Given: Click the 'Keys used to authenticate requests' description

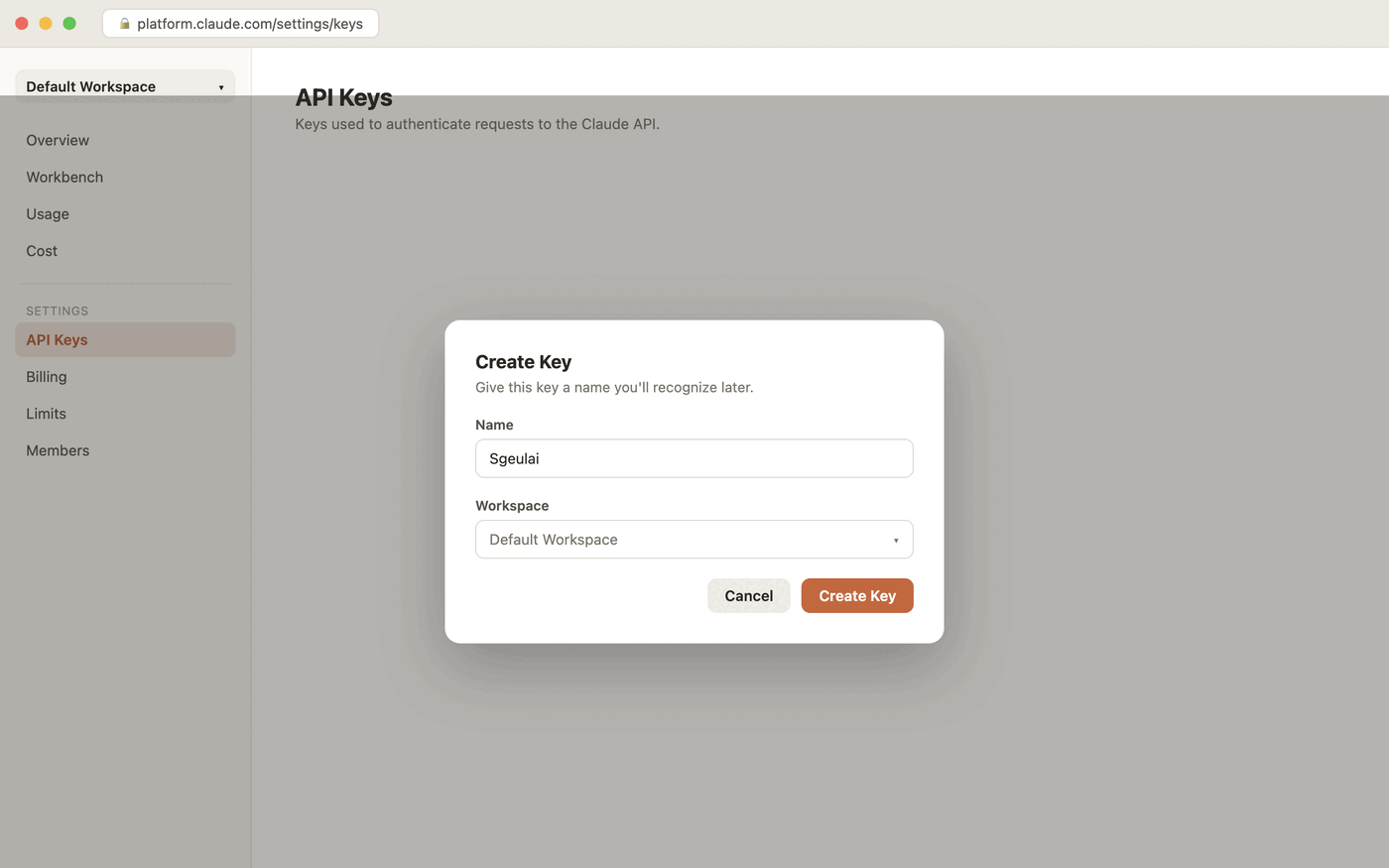Looking at the screenshot, I should 477,124.
